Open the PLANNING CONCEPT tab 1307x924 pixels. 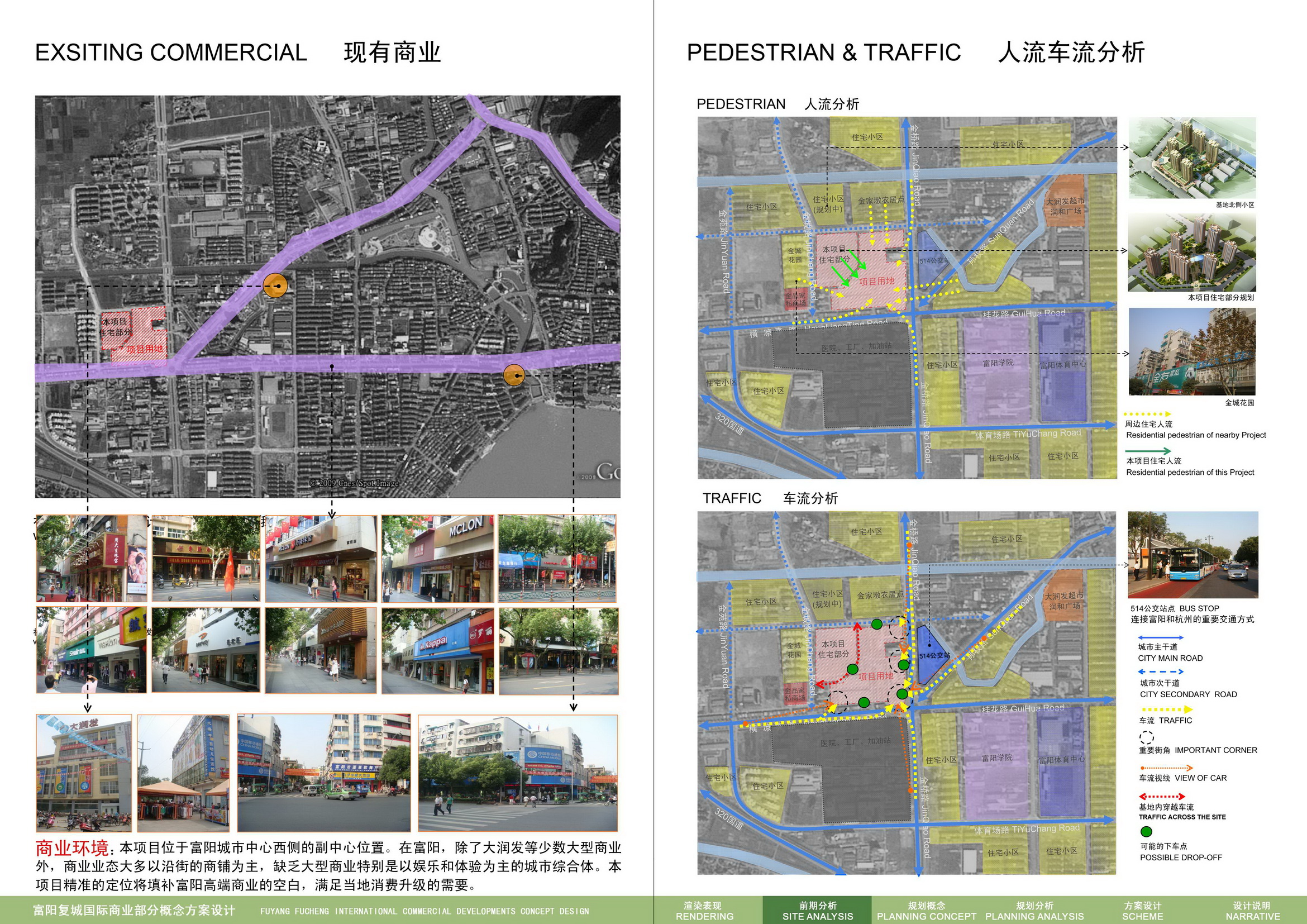[x=926, y=911]
